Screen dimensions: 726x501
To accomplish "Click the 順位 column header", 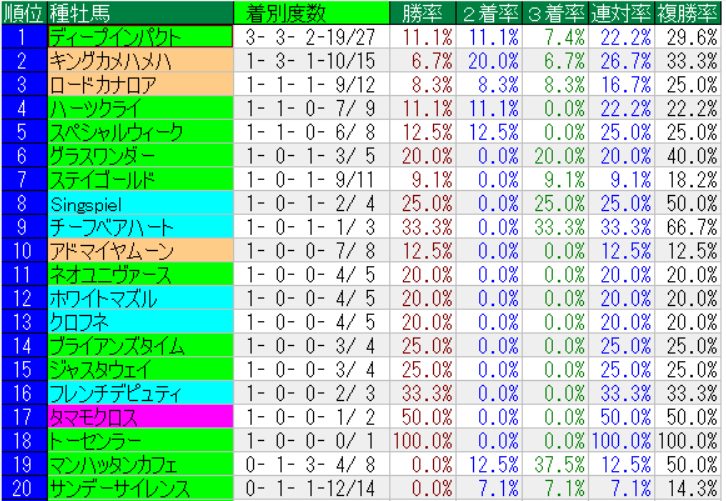I will tap(23, 12).
